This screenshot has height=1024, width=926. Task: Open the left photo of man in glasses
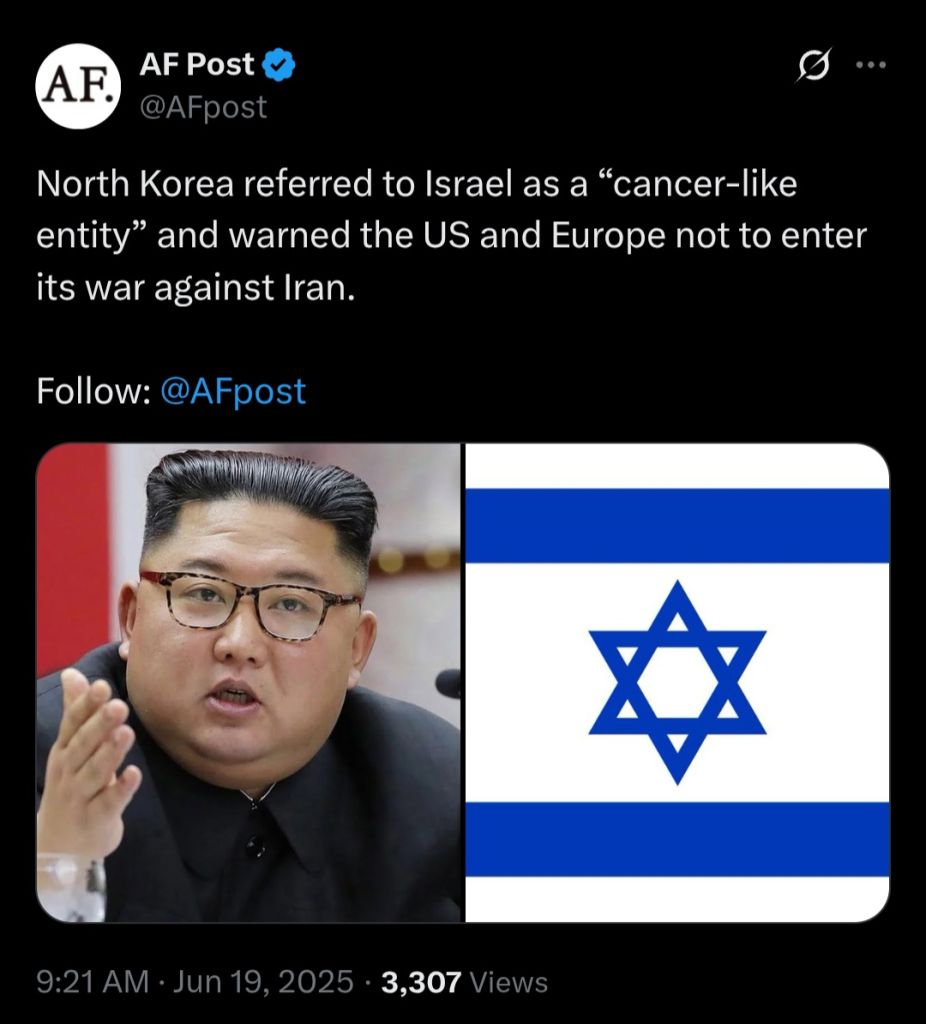pyautogui.click(x=248, y=682)
